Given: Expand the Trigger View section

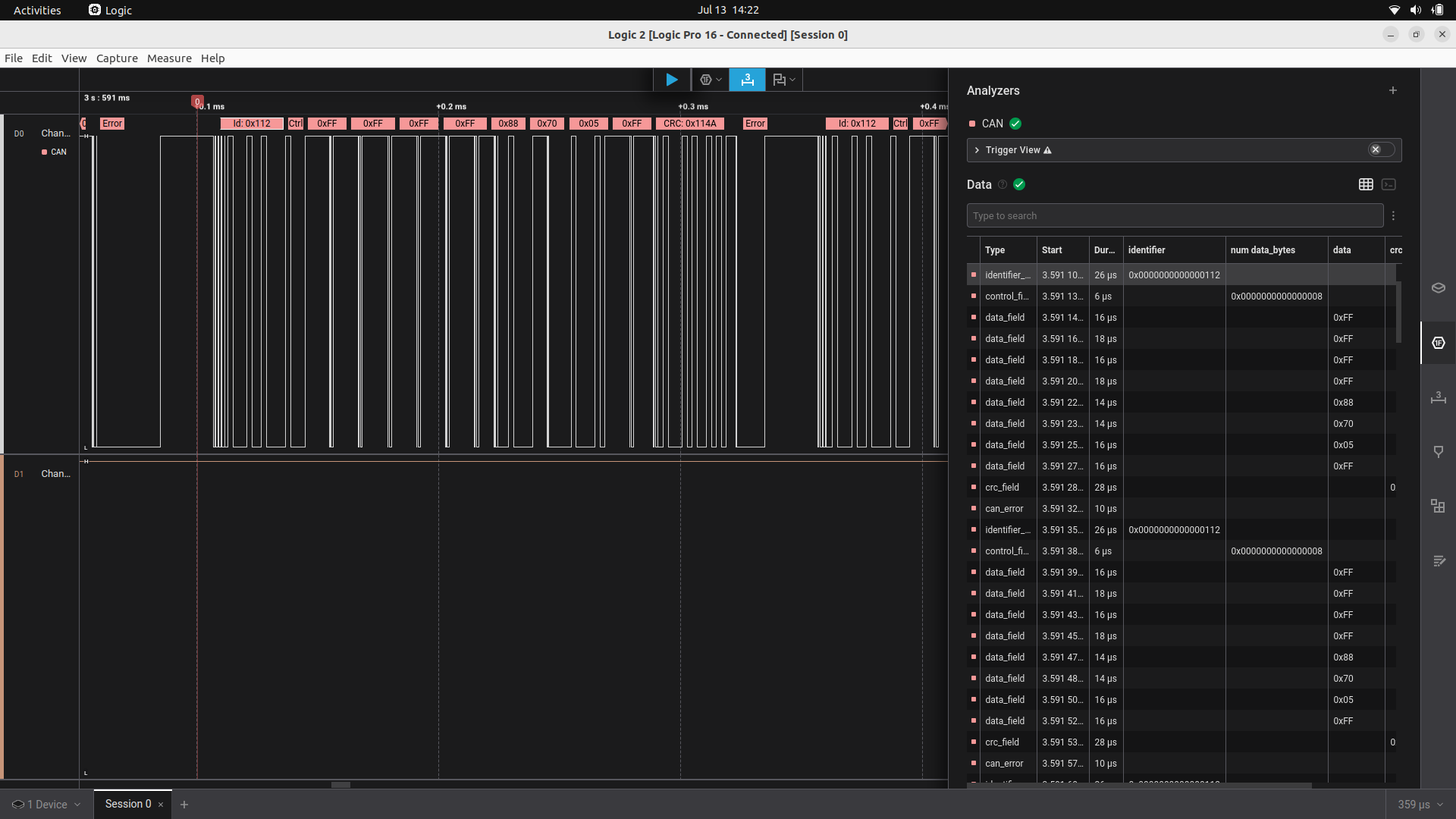Looking at the screenshot, I should [x=977, y=150].
